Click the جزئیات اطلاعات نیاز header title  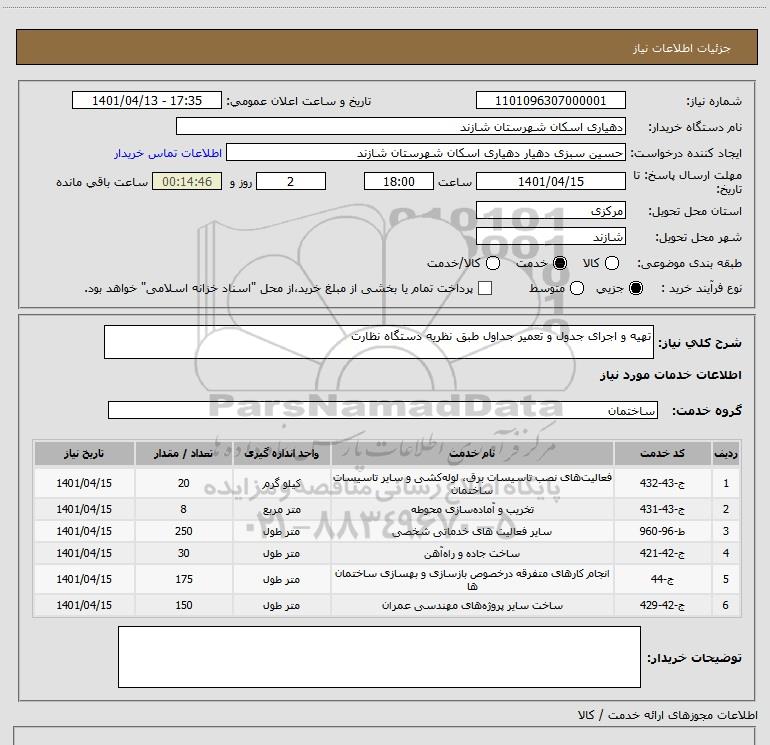point(681,48)
